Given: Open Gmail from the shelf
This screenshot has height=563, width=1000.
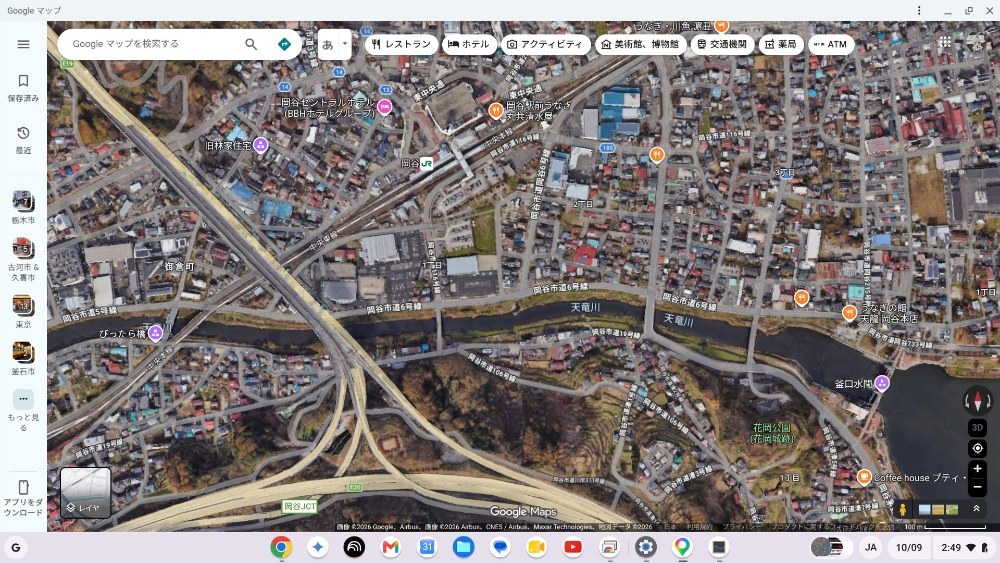Looking at the screenshot, I should point(390,547).
